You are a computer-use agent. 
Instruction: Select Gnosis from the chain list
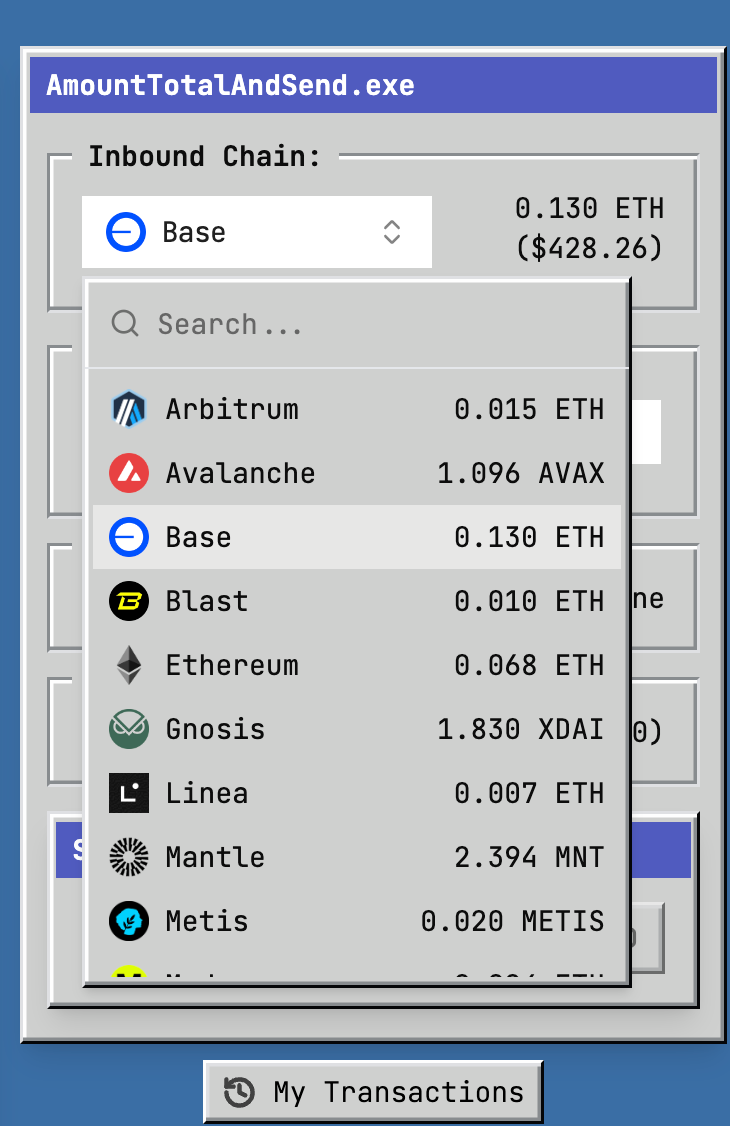(x=357, y=729)
